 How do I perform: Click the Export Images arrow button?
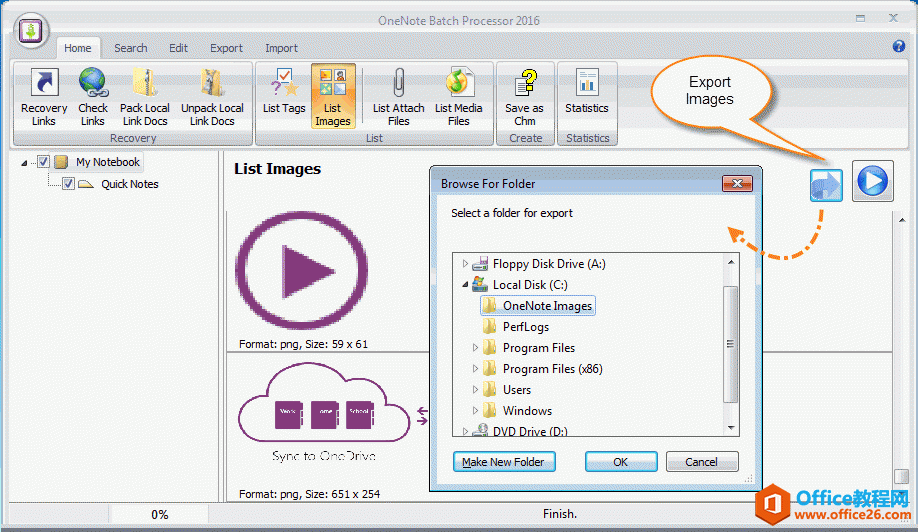point(826,185)
